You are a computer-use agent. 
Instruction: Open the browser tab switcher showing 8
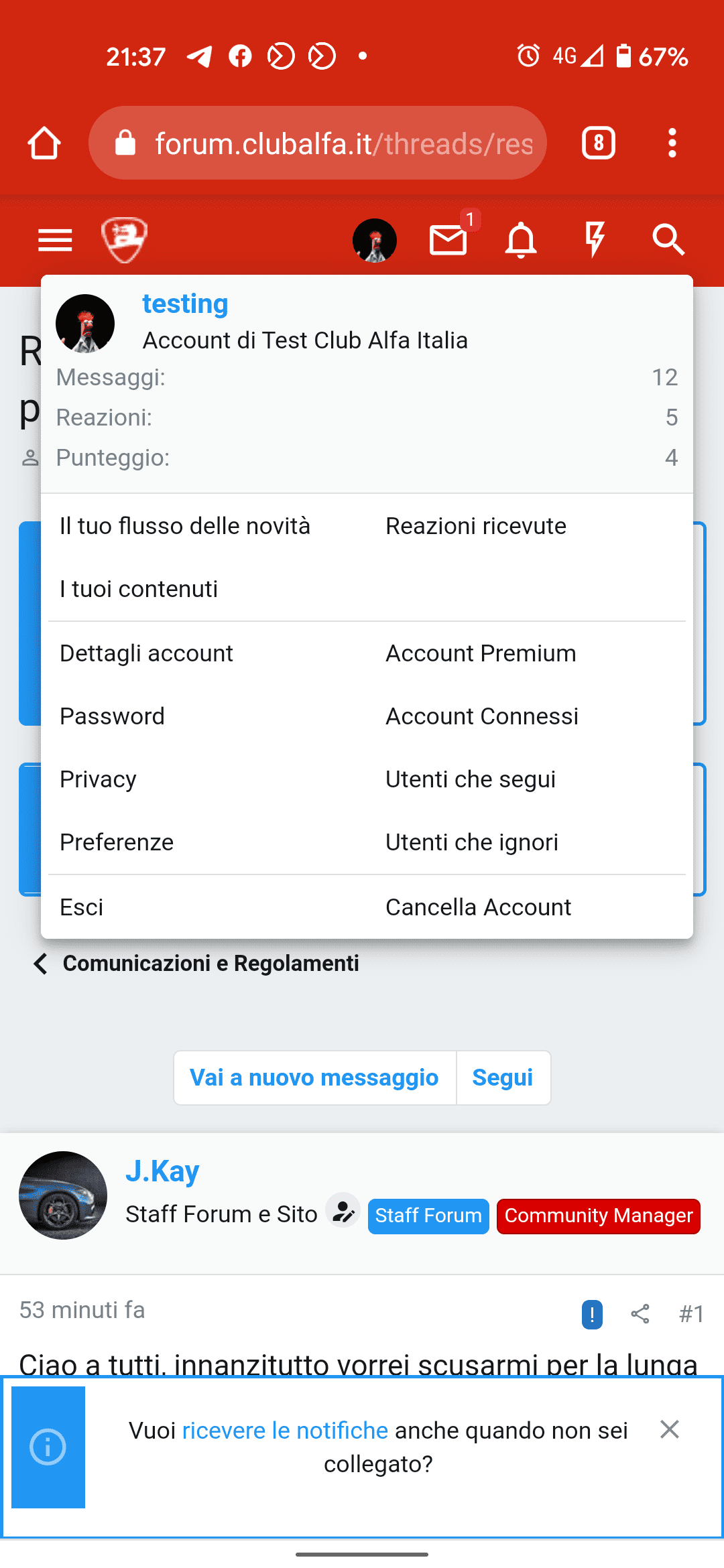(x=599, y=143)
